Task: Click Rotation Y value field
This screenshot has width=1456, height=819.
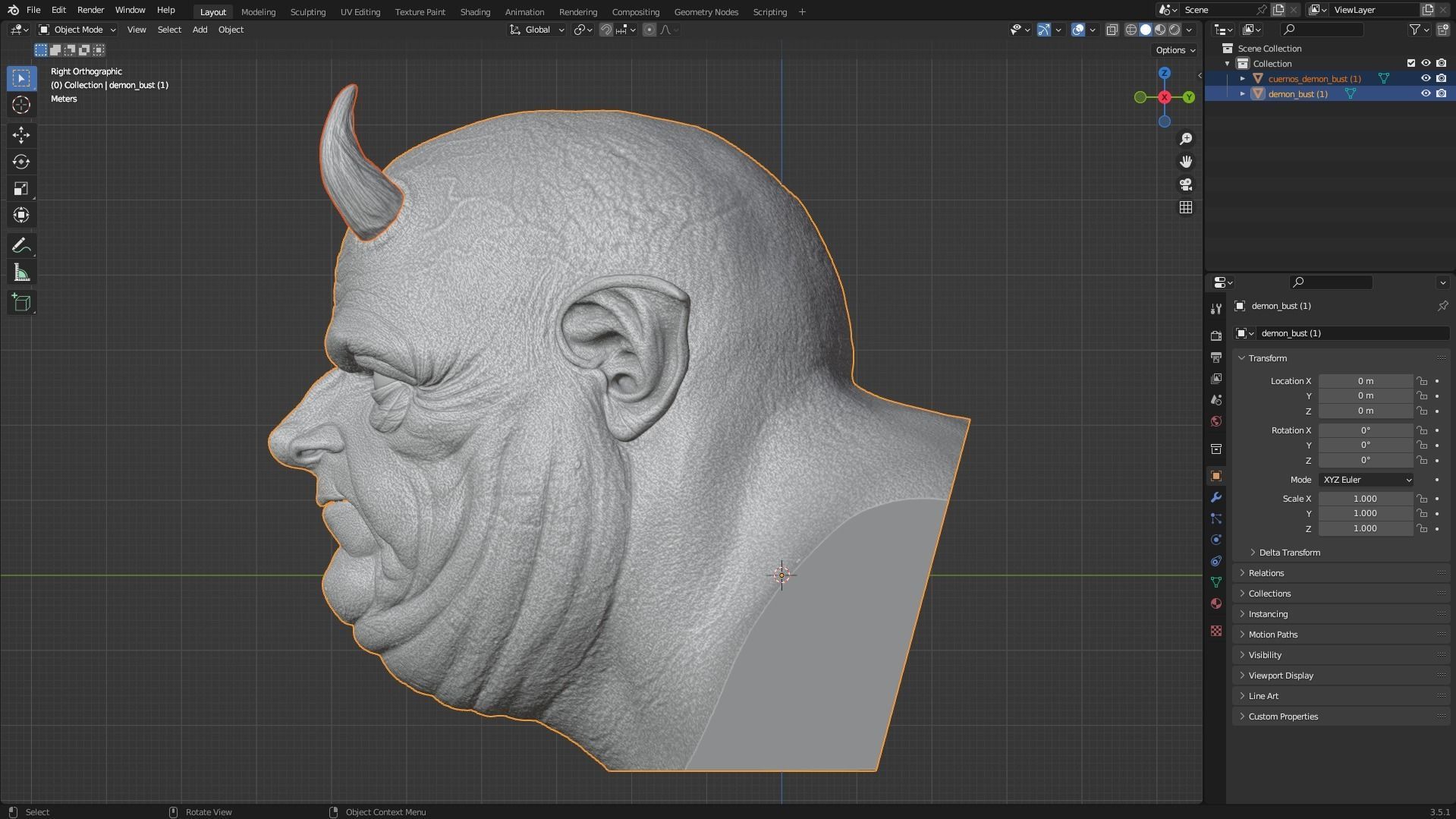Action: 1365,445
